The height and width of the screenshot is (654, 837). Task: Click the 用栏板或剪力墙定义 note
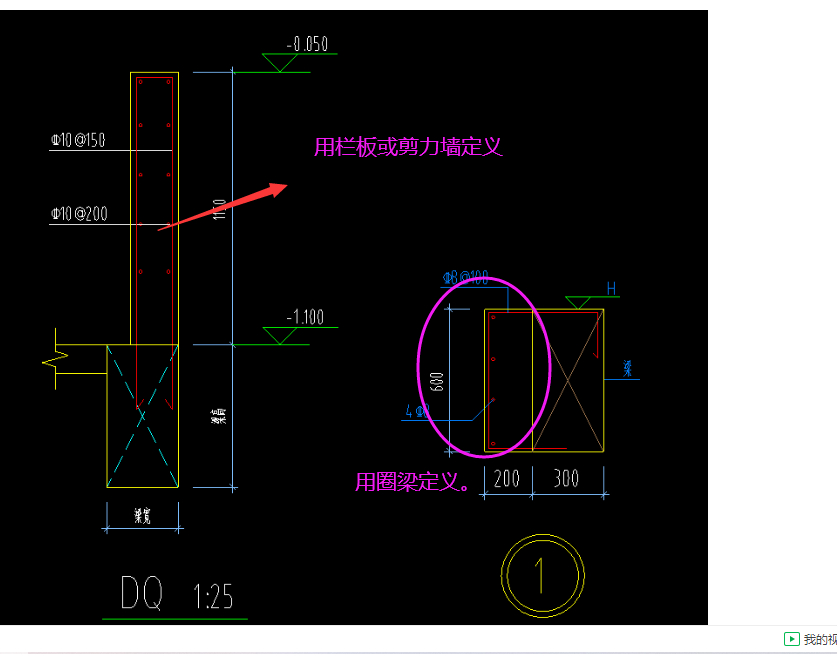point(408,147)
